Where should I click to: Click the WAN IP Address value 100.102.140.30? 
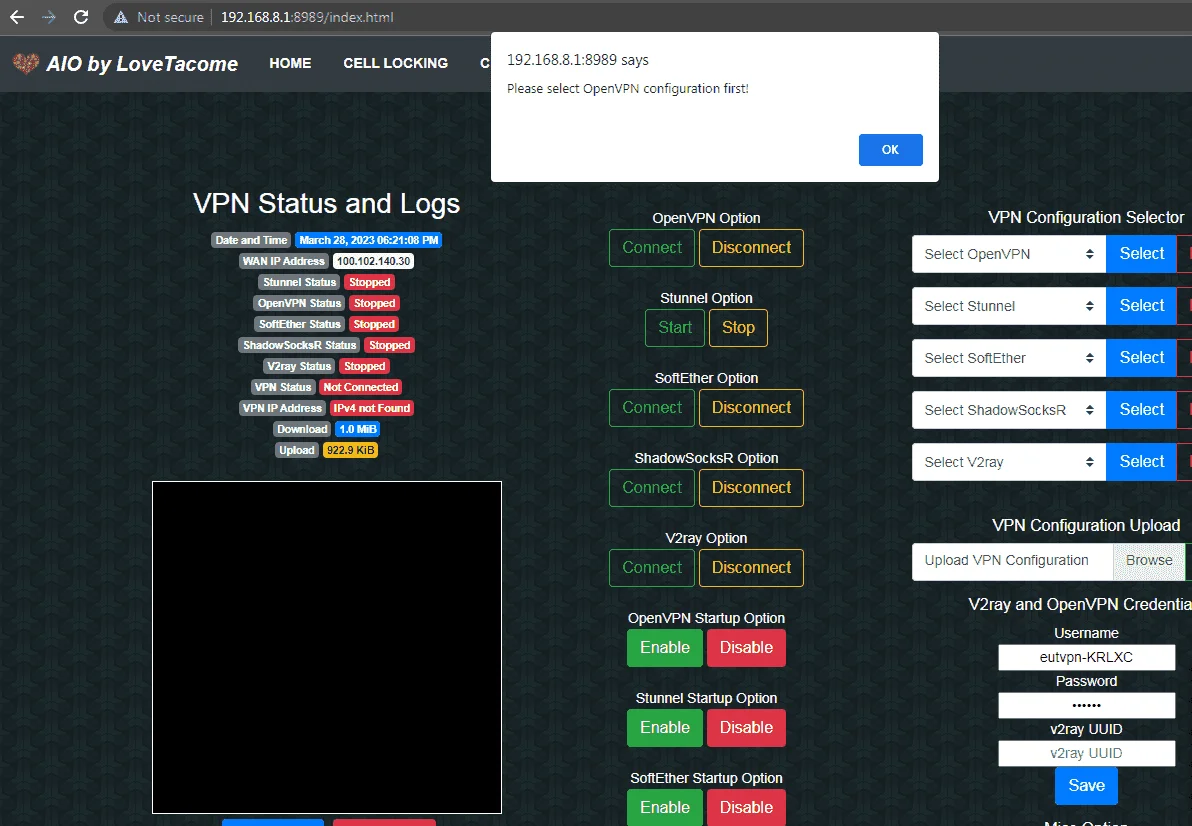(x=373, y=261)
